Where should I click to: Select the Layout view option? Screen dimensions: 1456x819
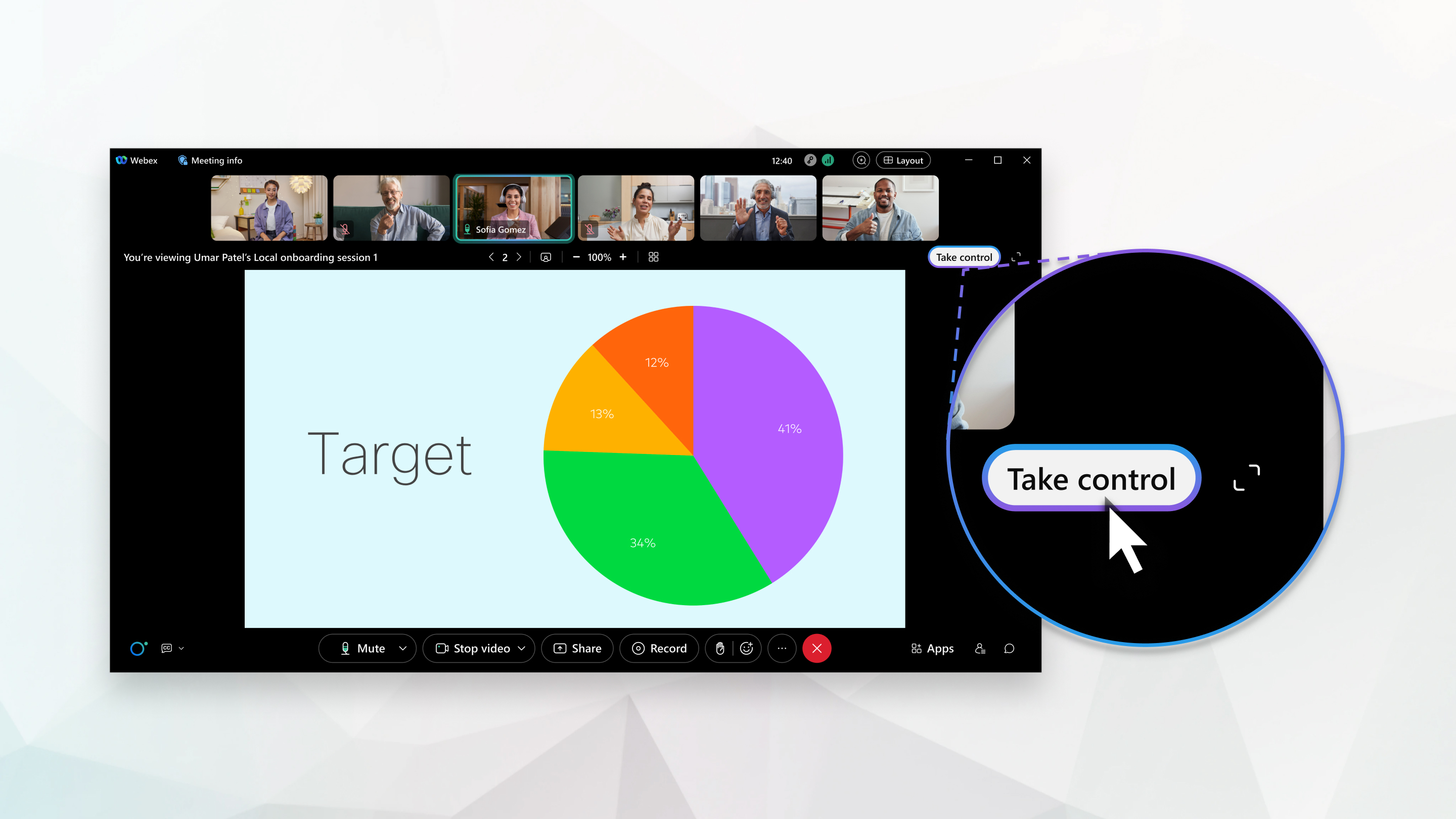click(902, 160)
